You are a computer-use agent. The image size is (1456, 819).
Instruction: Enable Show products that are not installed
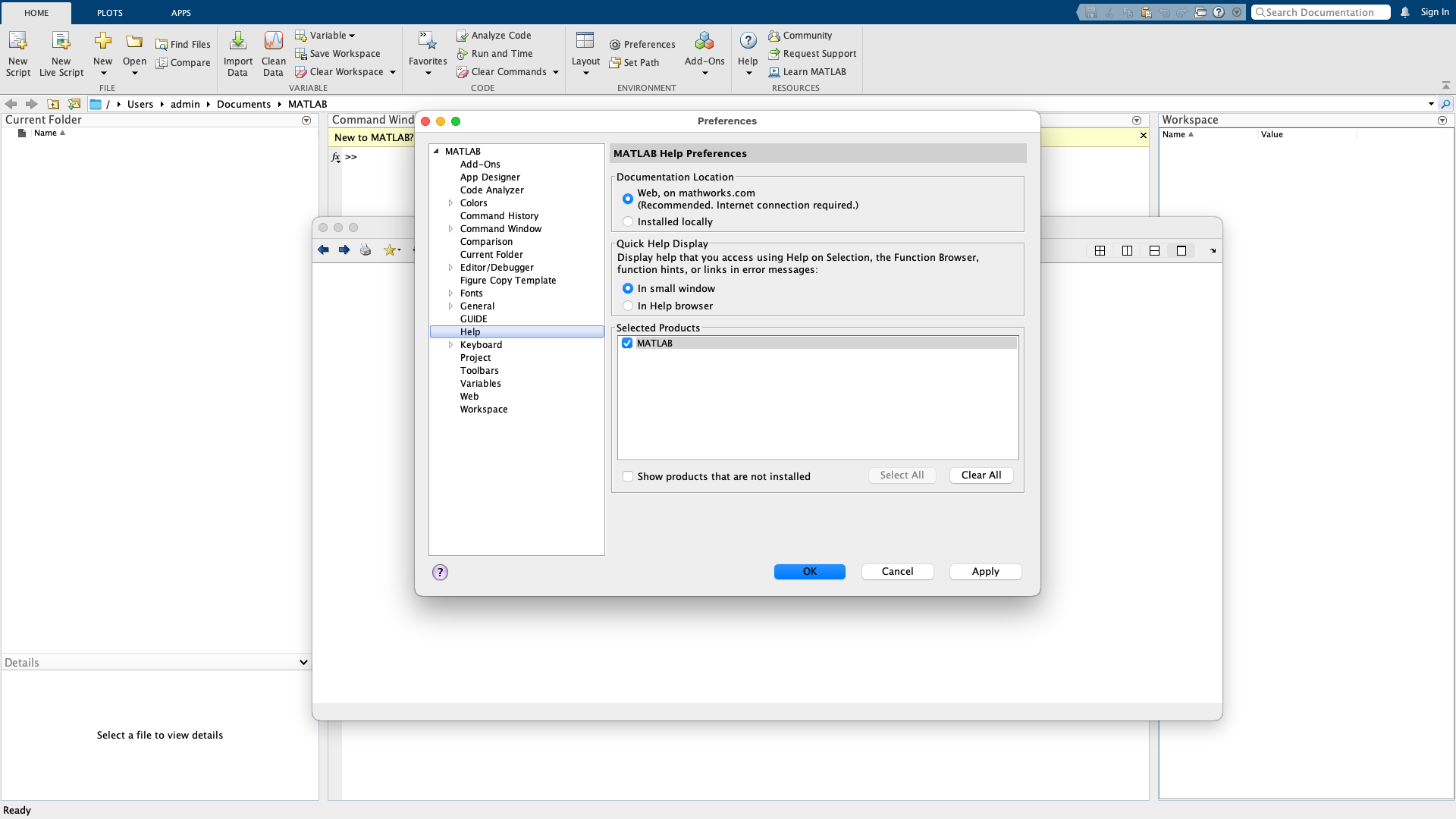(628, 477)
